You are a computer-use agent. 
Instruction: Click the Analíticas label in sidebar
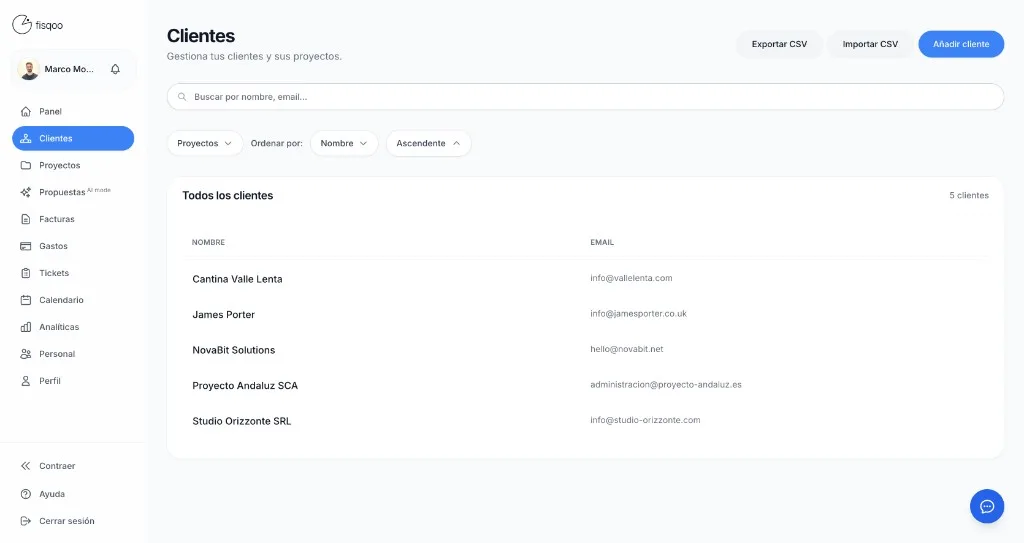point(59,327)
